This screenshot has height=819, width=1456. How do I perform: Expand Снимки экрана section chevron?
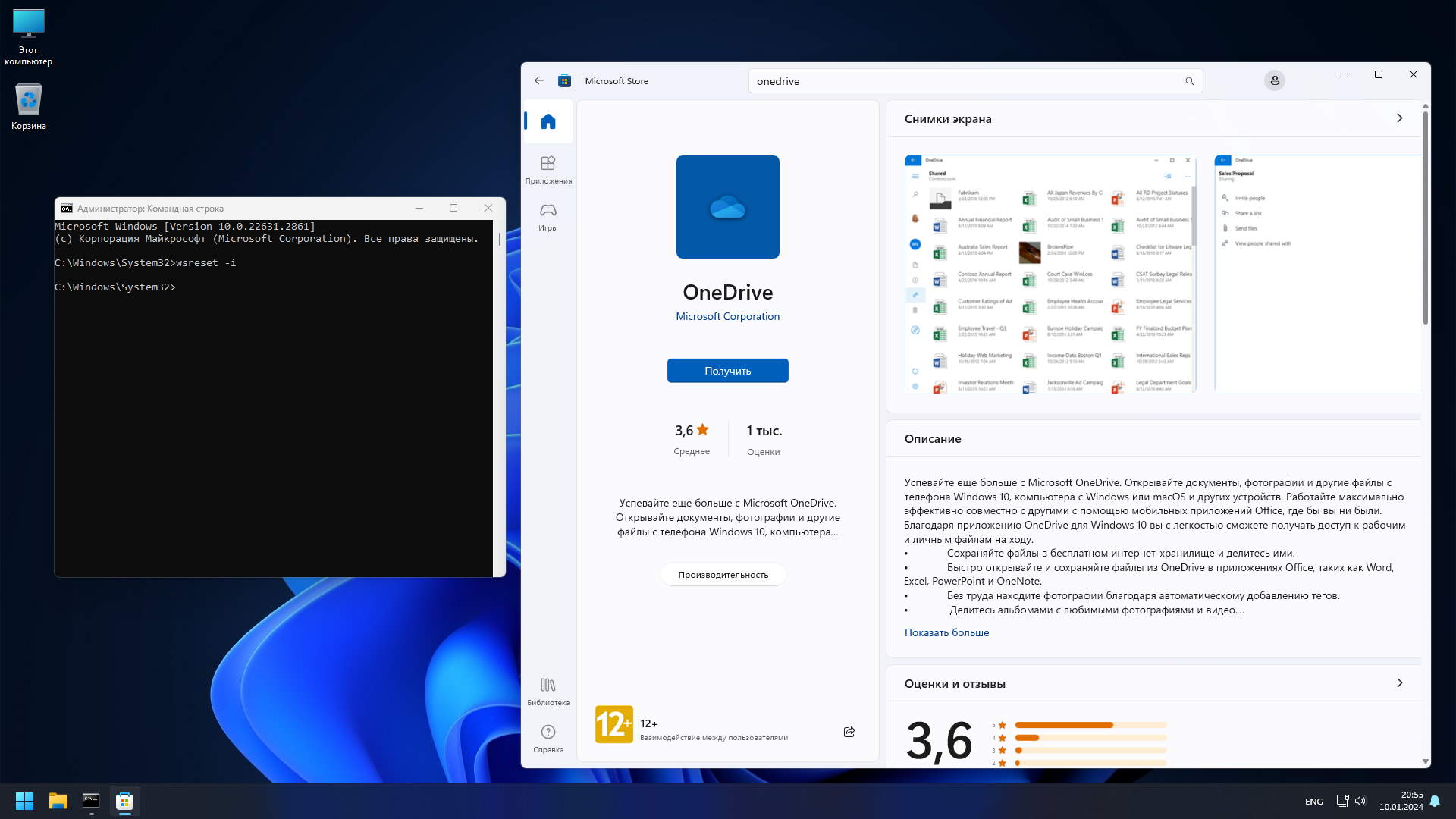coord(1399,118)
